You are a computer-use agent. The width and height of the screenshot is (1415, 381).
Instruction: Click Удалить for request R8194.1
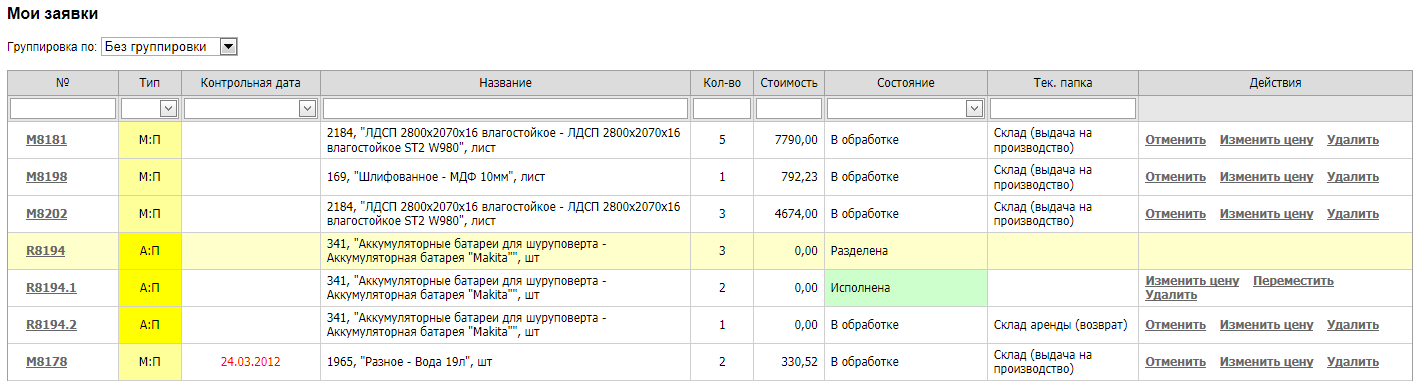point(1172,295)
